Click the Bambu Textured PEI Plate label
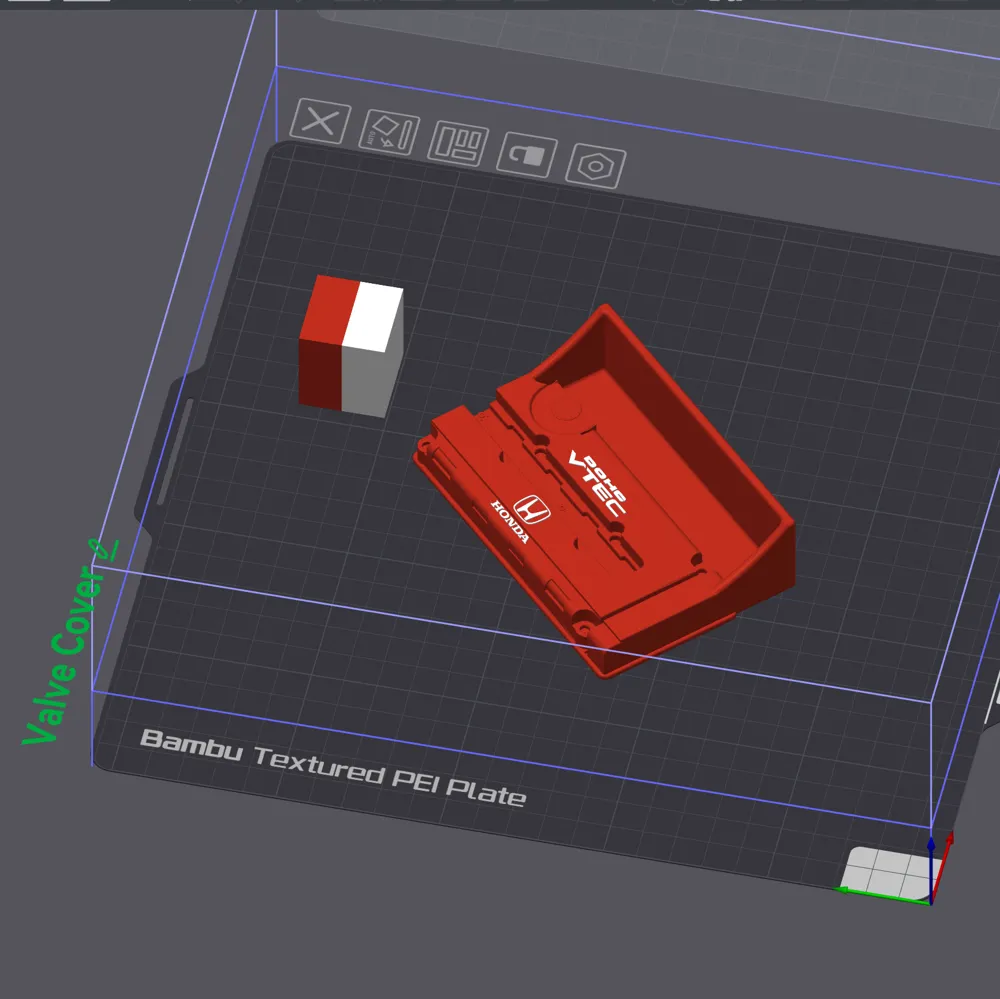Screen dimensions: 1000x999 tap(333, 768)
